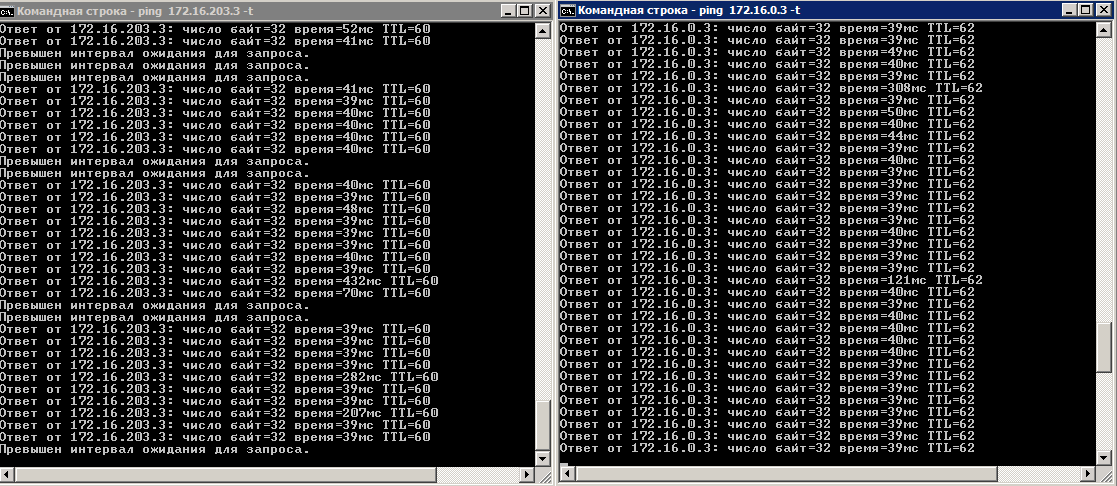Screen dimensions: 1117x486
Task: Click the reply line with время=52мс
Action: [215, 29]
